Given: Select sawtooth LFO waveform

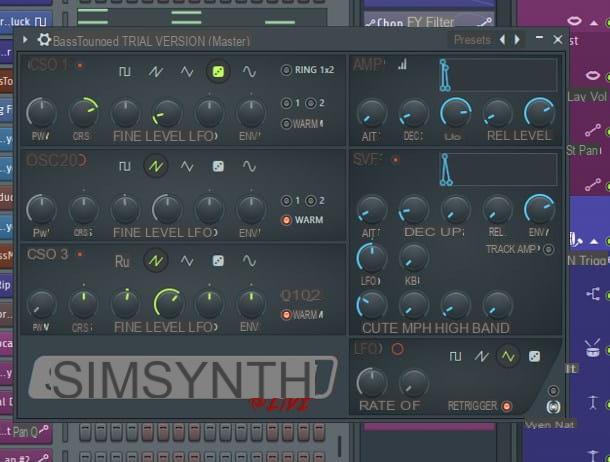Looking at the screenshot, I should tap(481, 356).
